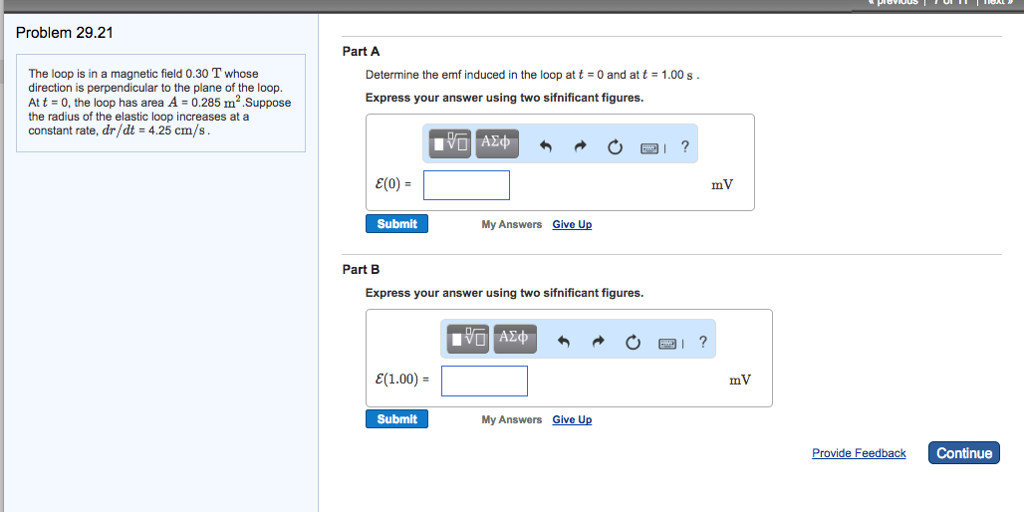This screenshot has width=1024, height=512.
Task: Open the Provide Feedback link
Action: pos(859,453)
